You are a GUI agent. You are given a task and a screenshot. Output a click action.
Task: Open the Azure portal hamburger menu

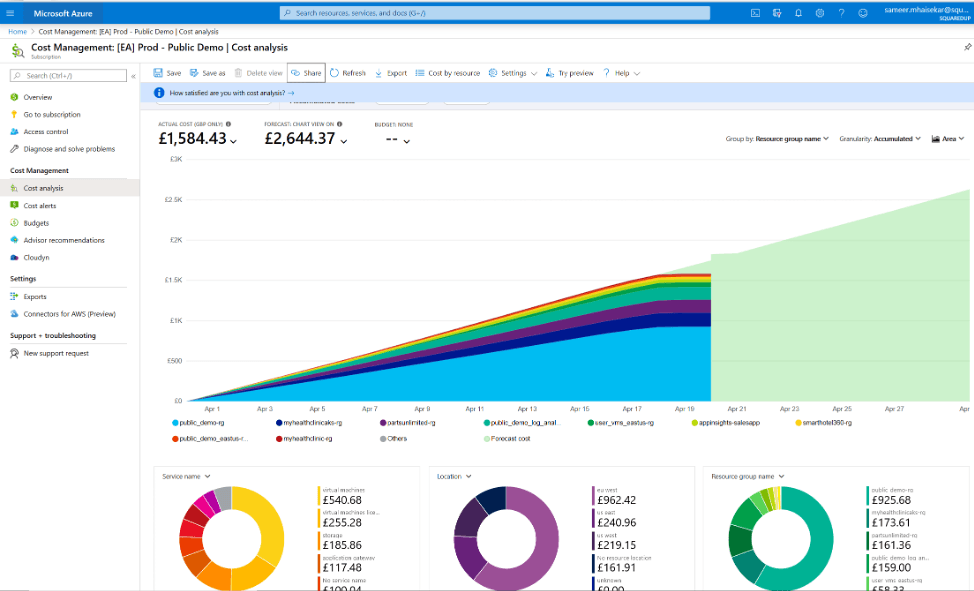(10, 13)
